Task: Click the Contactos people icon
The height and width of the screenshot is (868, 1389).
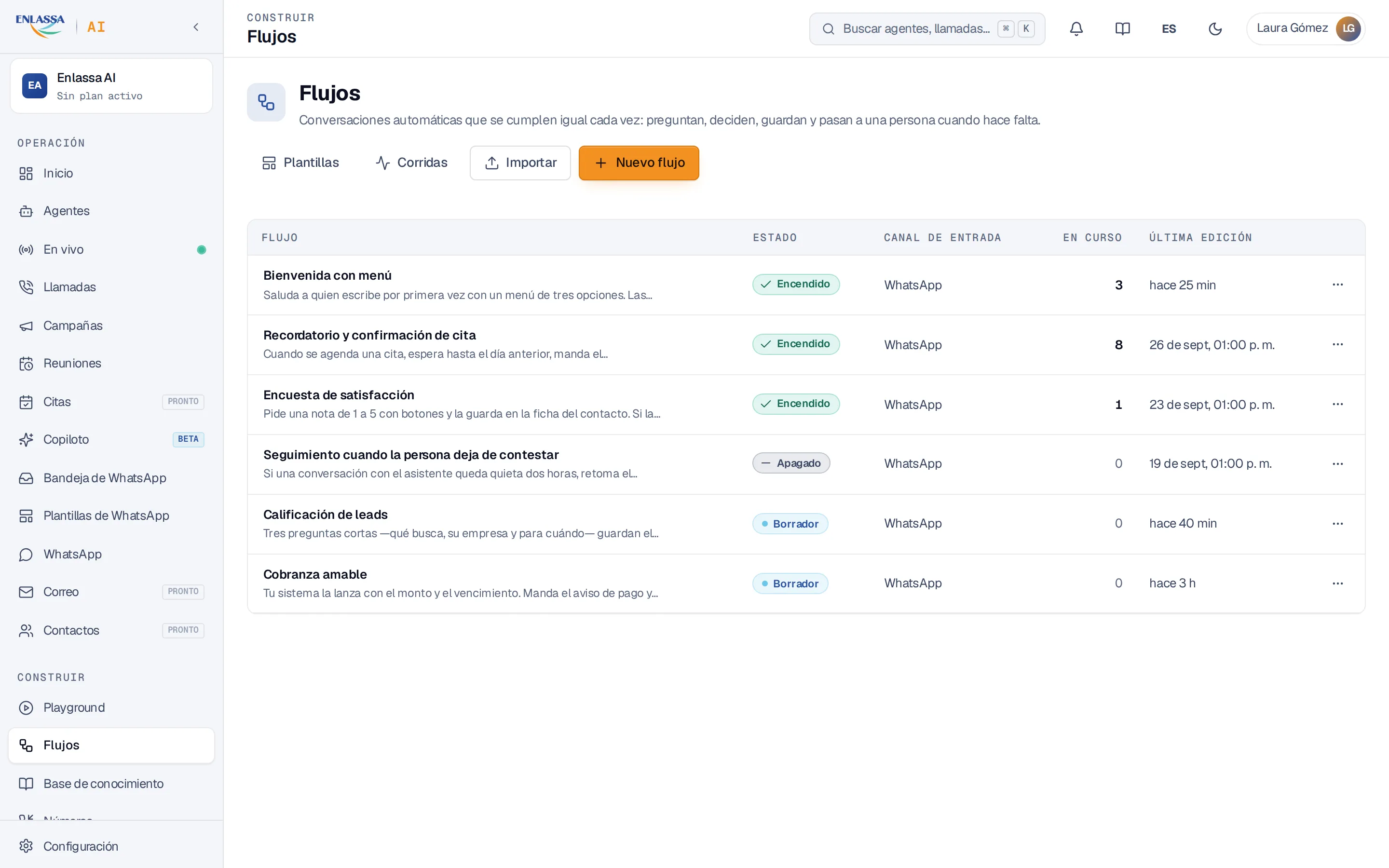Action: [x=26, y=630]
